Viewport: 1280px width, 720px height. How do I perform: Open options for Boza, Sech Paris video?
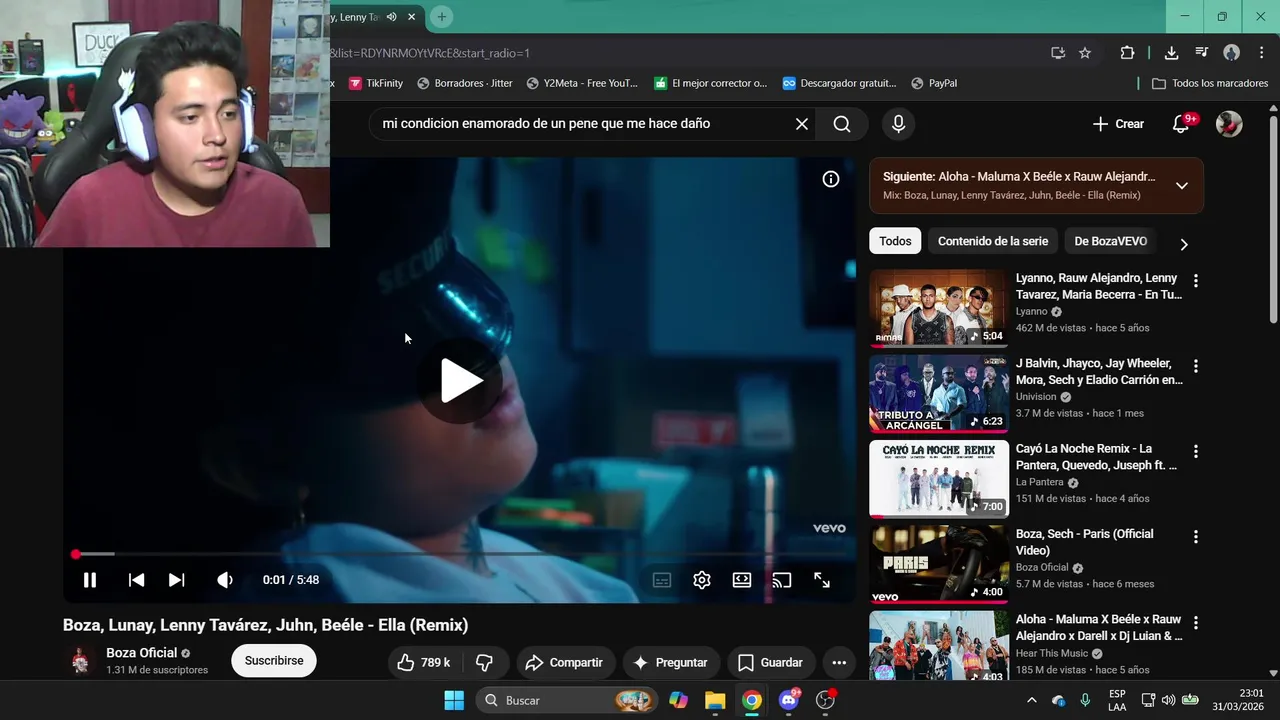point(1195,537)
